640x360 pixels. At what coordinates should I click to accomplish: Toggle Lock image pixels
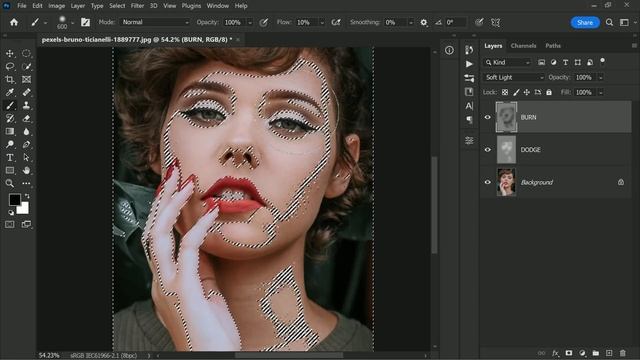click(516, 92)
